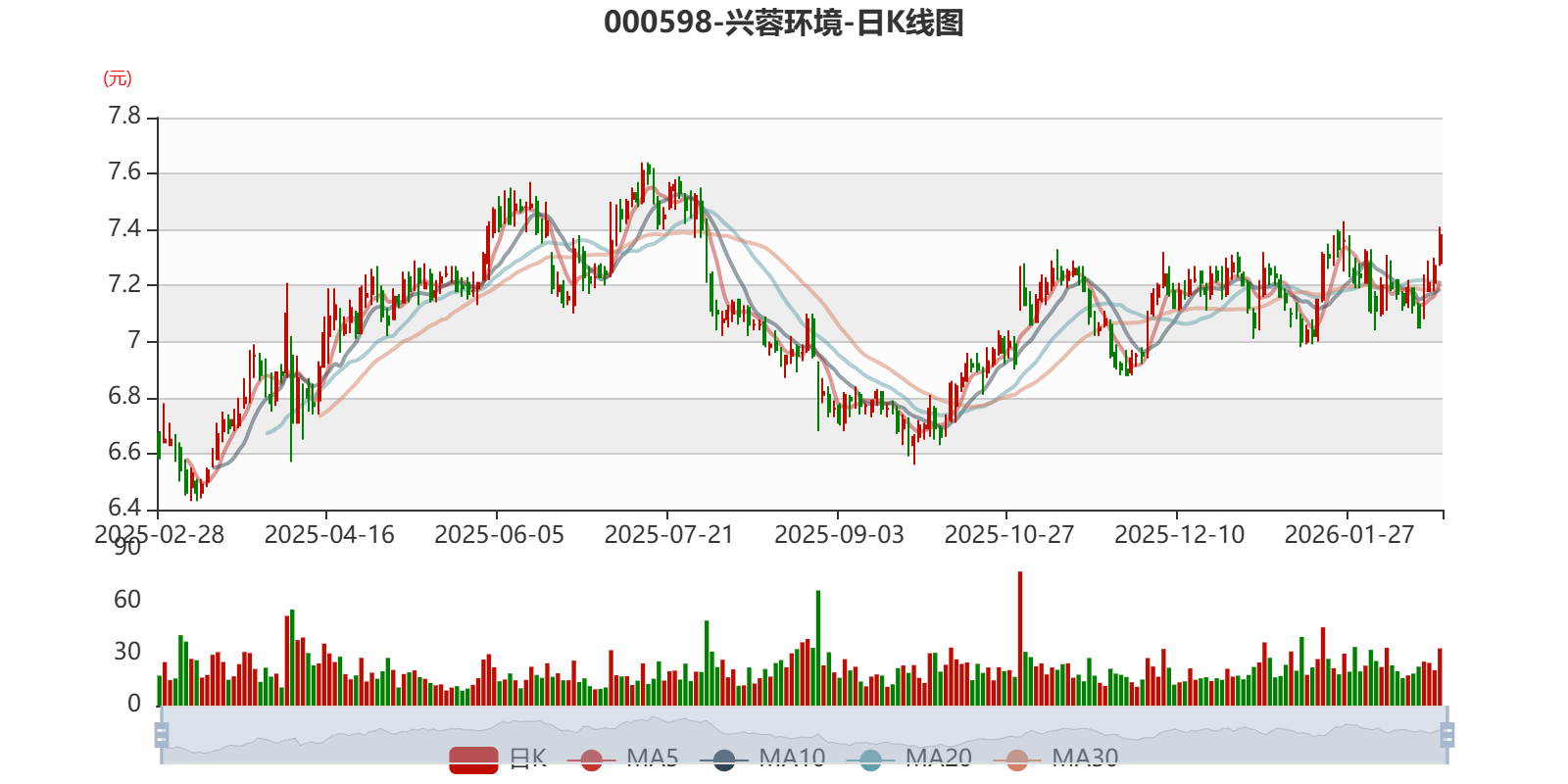Select the 2026-01-27 date label
Viewport: 1568px width, 784px height.
coord(1349,535)
